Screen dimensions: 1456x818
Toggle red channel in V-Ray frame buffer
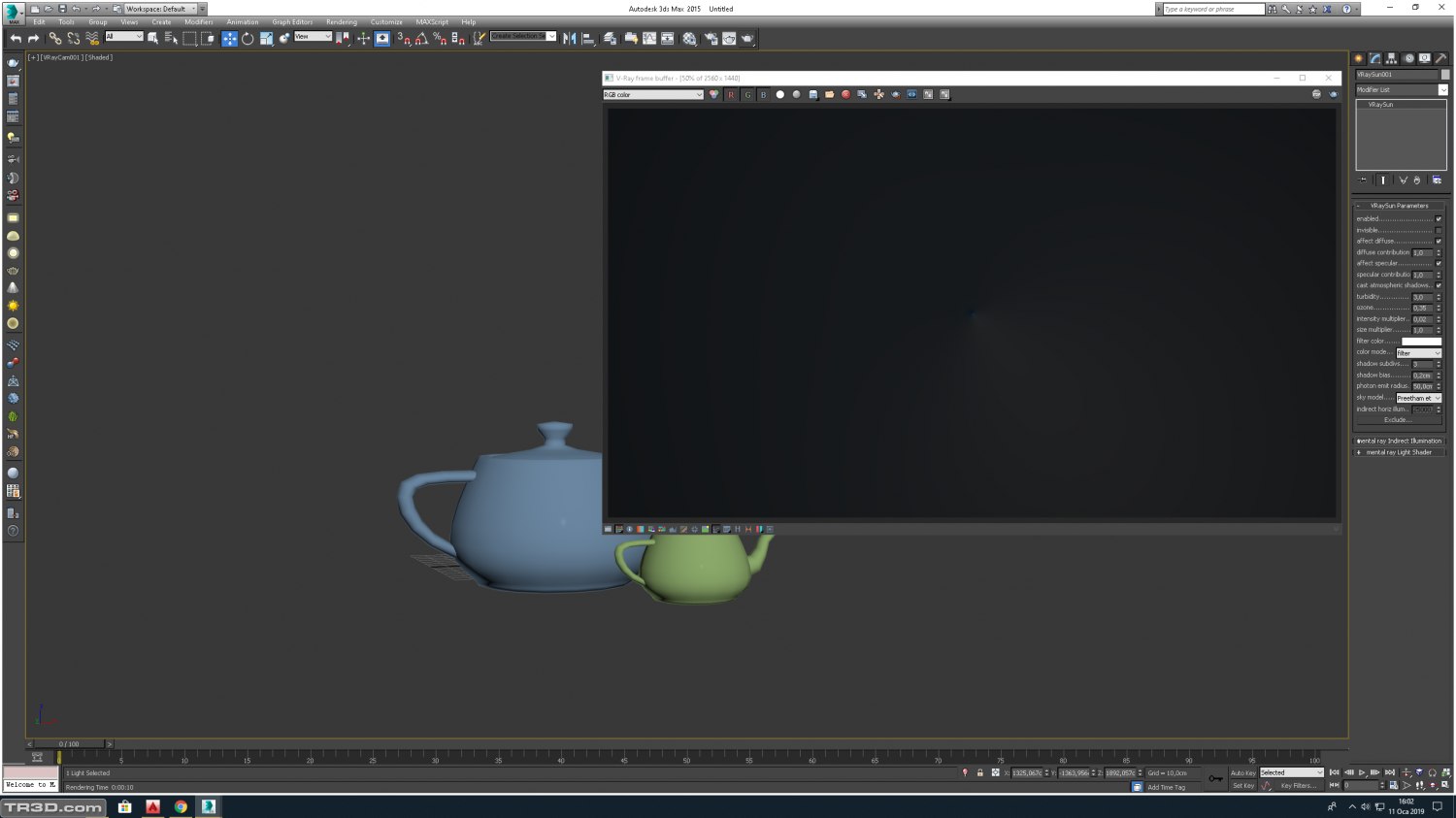coord(731,94)
